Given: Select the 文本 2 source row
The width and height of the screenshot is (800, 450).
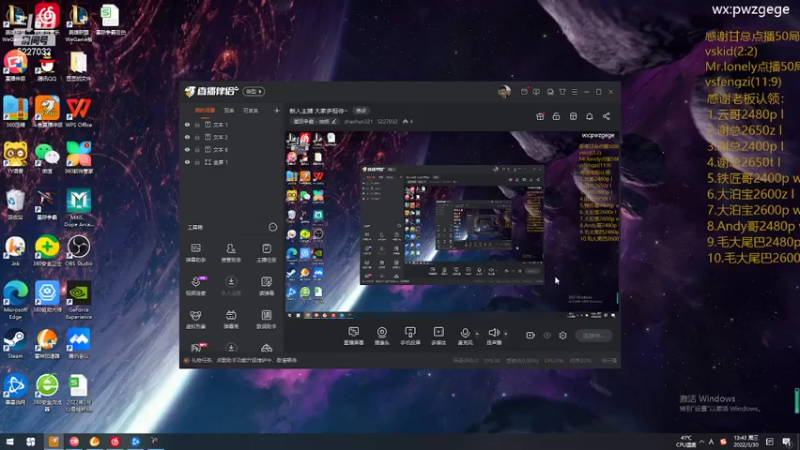Looking at the screenshot, I should pos(232,137).
